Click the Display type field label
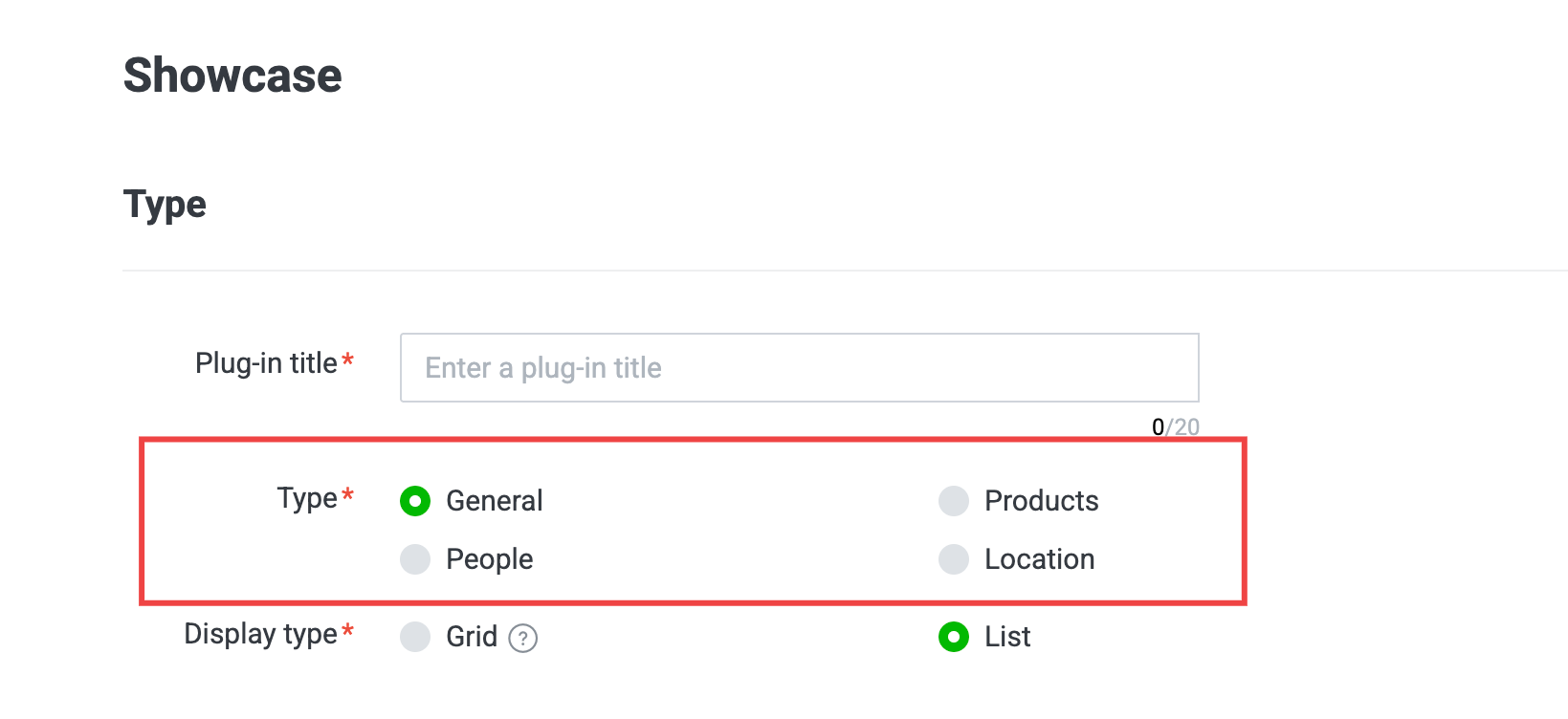Viewport: 1568px width, 719px height. point(269,634)
